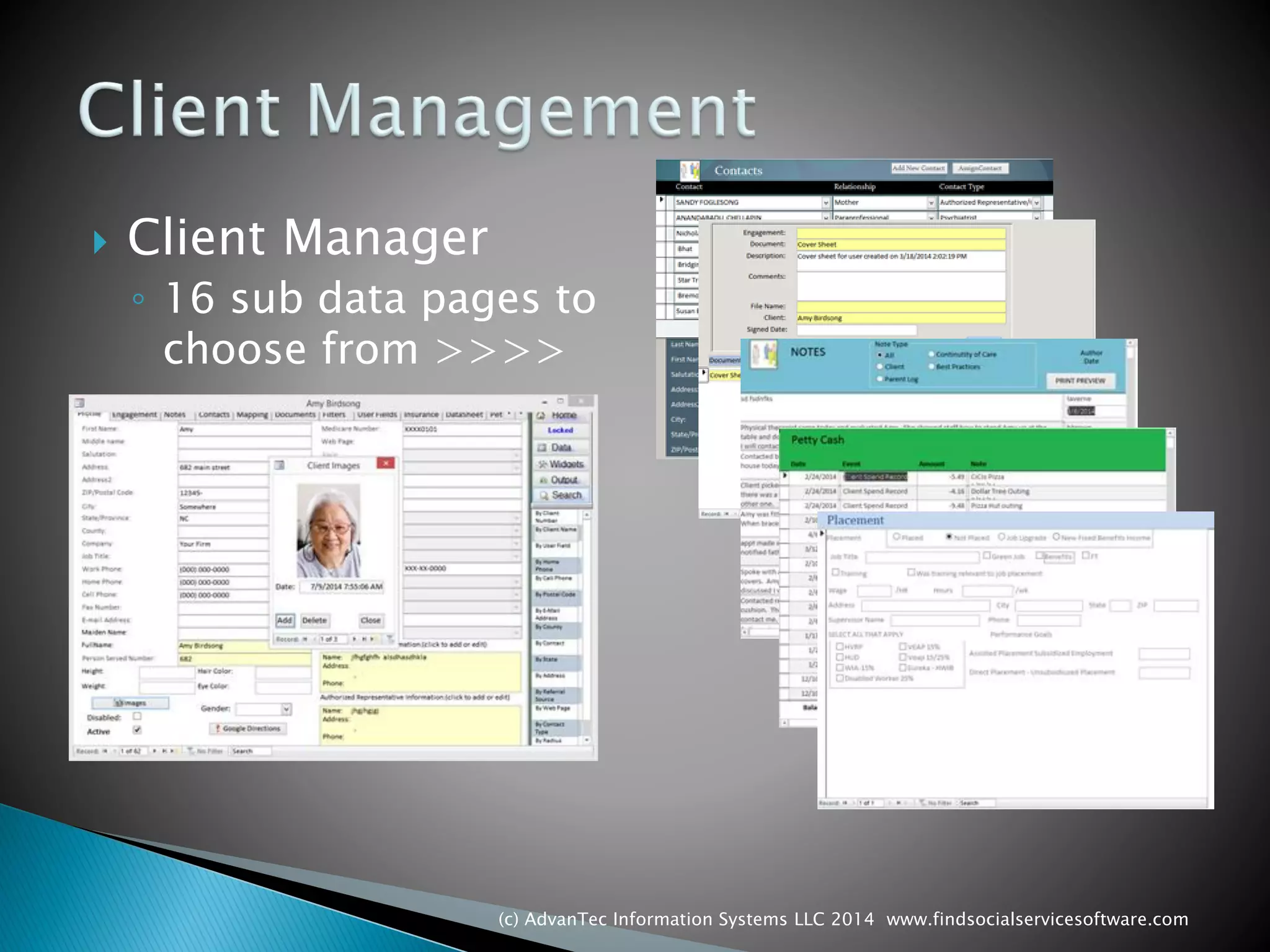Click the First Name field containing Amy
Image resolution: width=1270 pixels, height=952 pixels.
[244, 429]
